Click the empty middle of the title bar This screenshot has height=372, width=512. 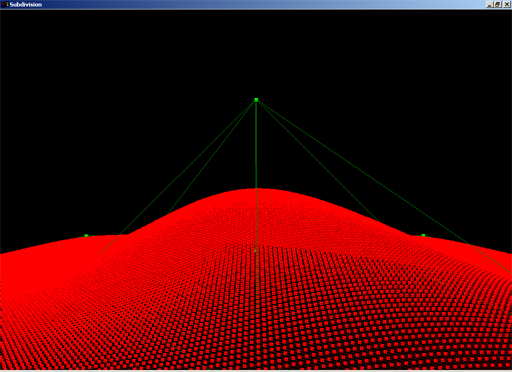pyautogui.click(x=256, y=4)
